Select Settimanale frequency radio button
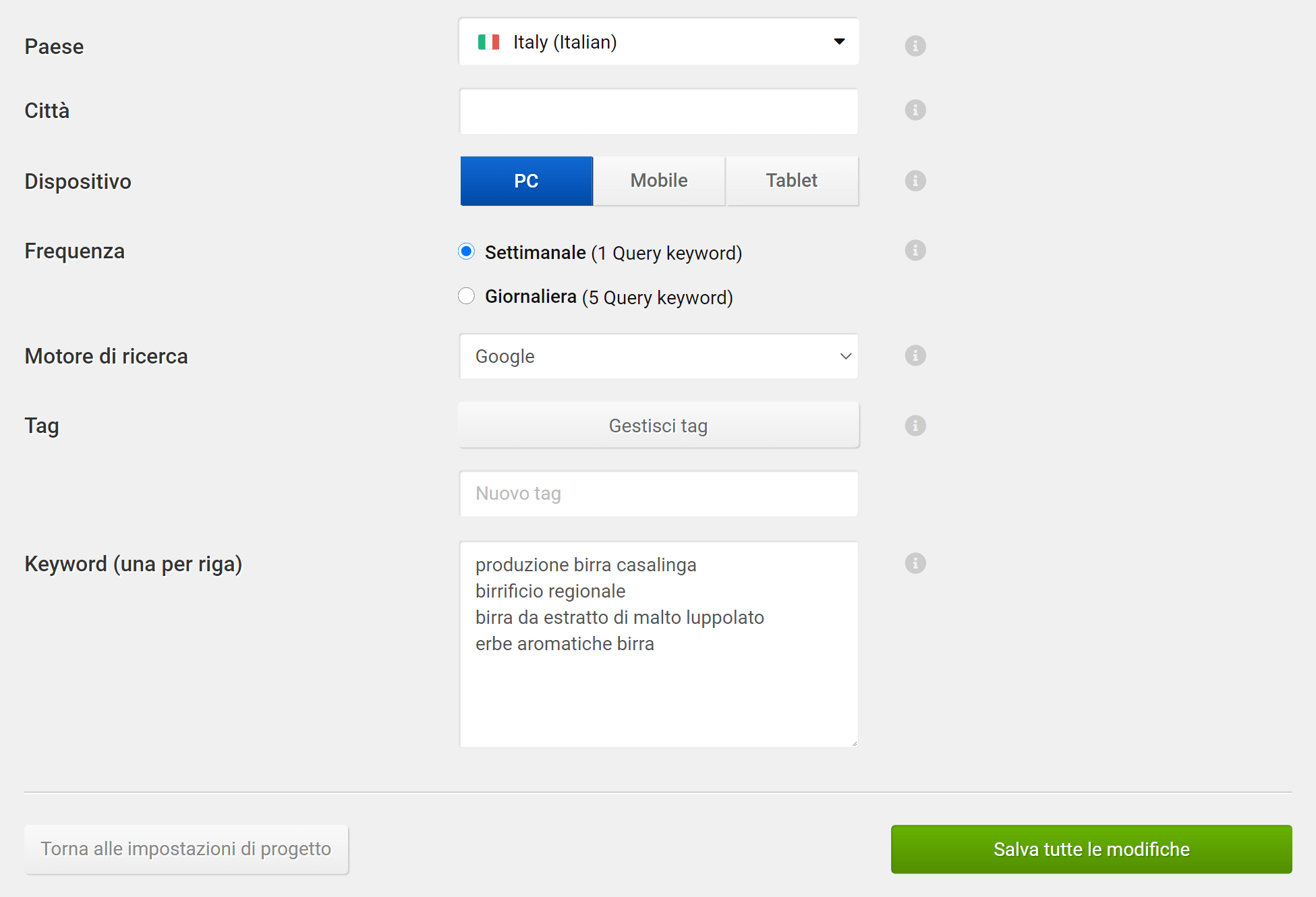Screen dimensions: 1316x897 point(466,252)
